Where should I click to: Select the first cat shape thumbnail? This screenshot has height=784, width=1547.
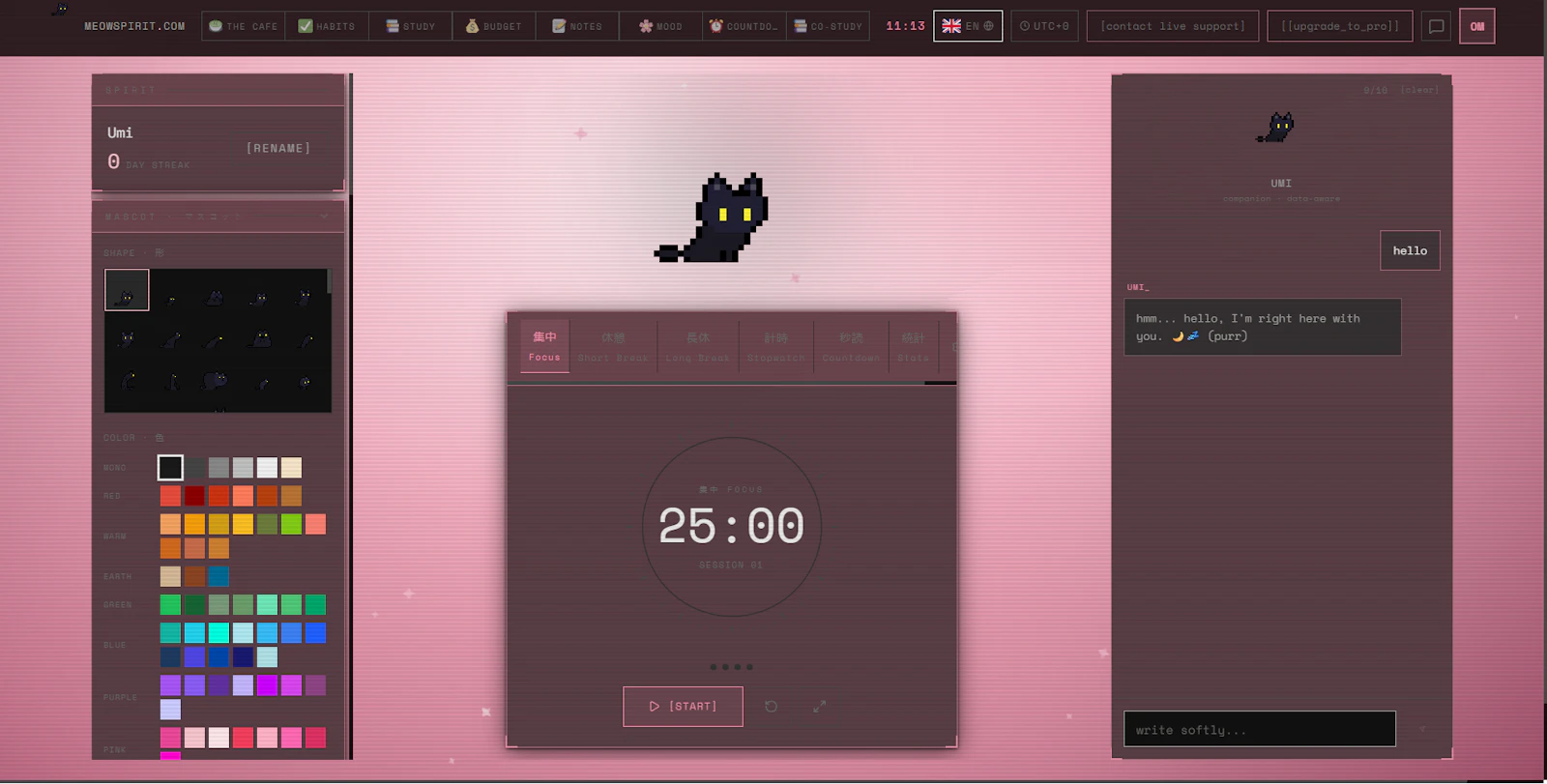coord(127,290)
